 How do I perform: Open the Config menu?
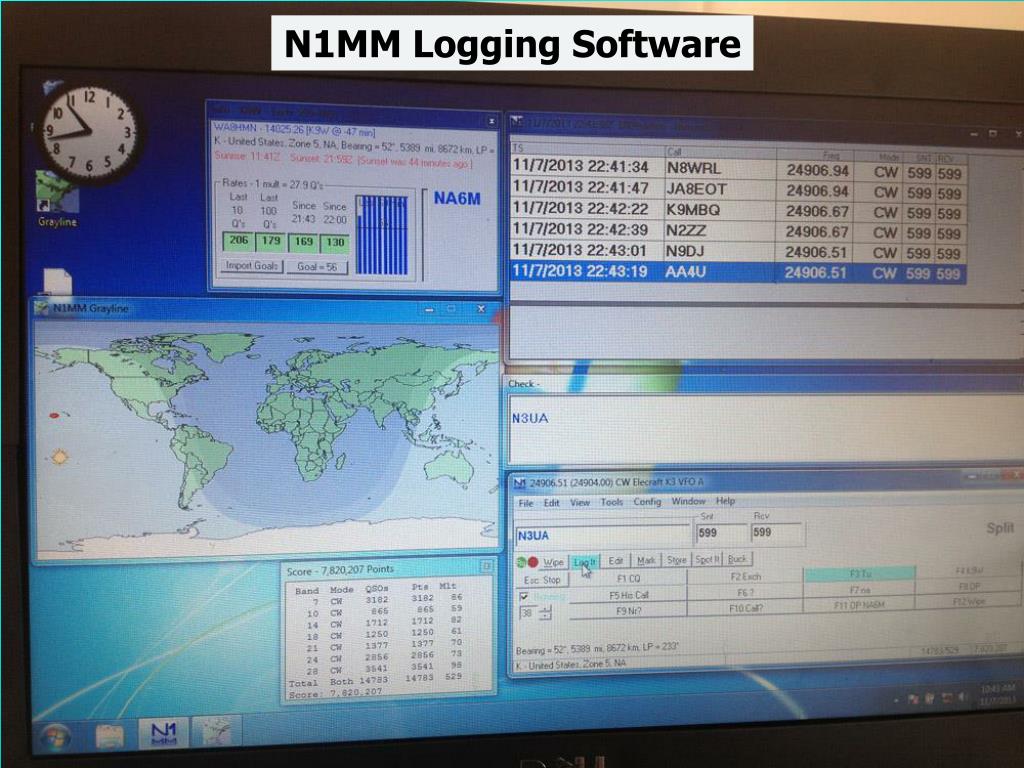647,502
